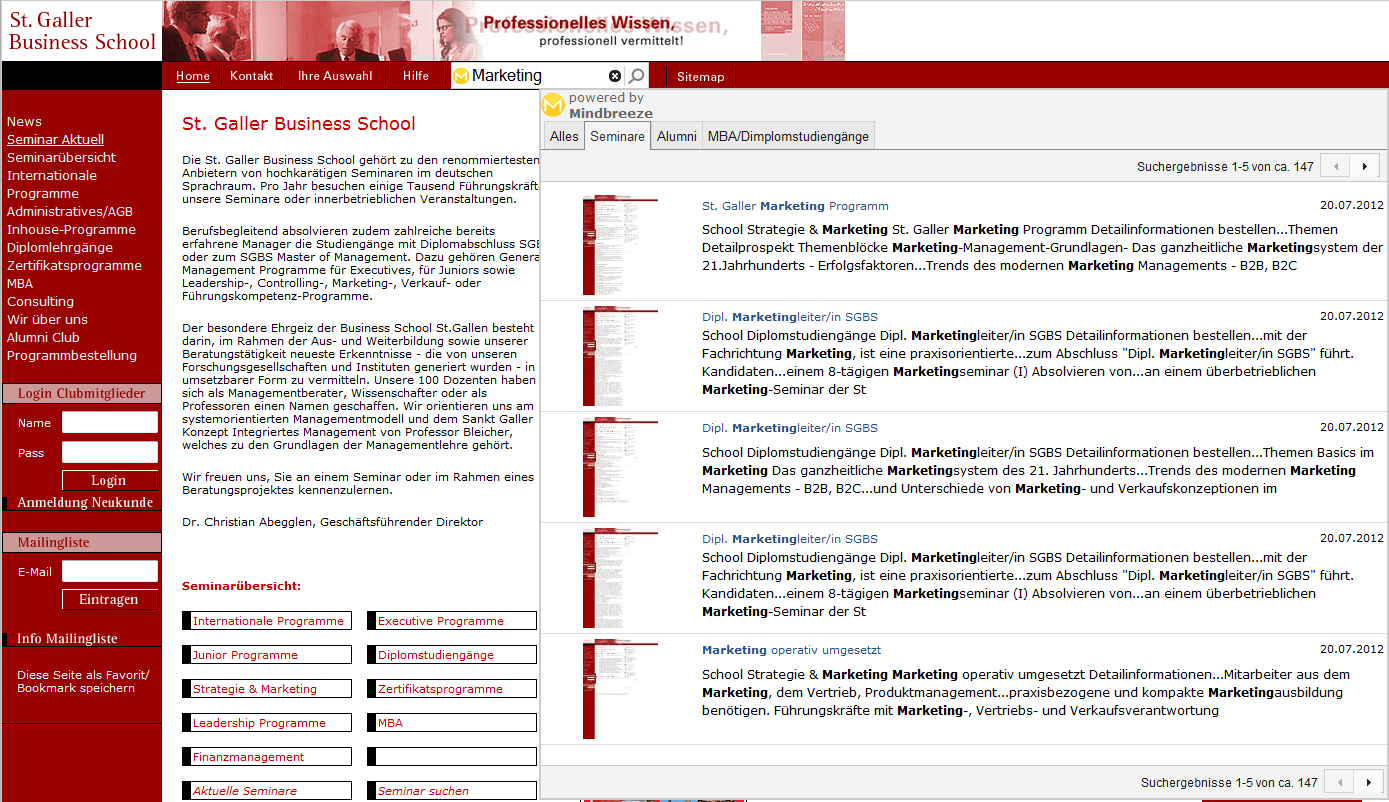Screen dimensions: 1389x802
Task: Go to previous results page, top arrow
Action: (x=1335, y=166)
